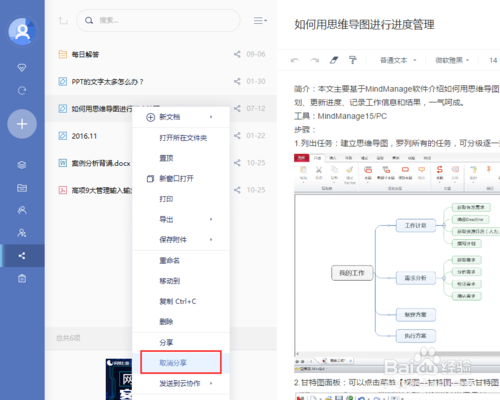Select the 每日解答 folder row

pyautogui.click(x=161, y=54)
